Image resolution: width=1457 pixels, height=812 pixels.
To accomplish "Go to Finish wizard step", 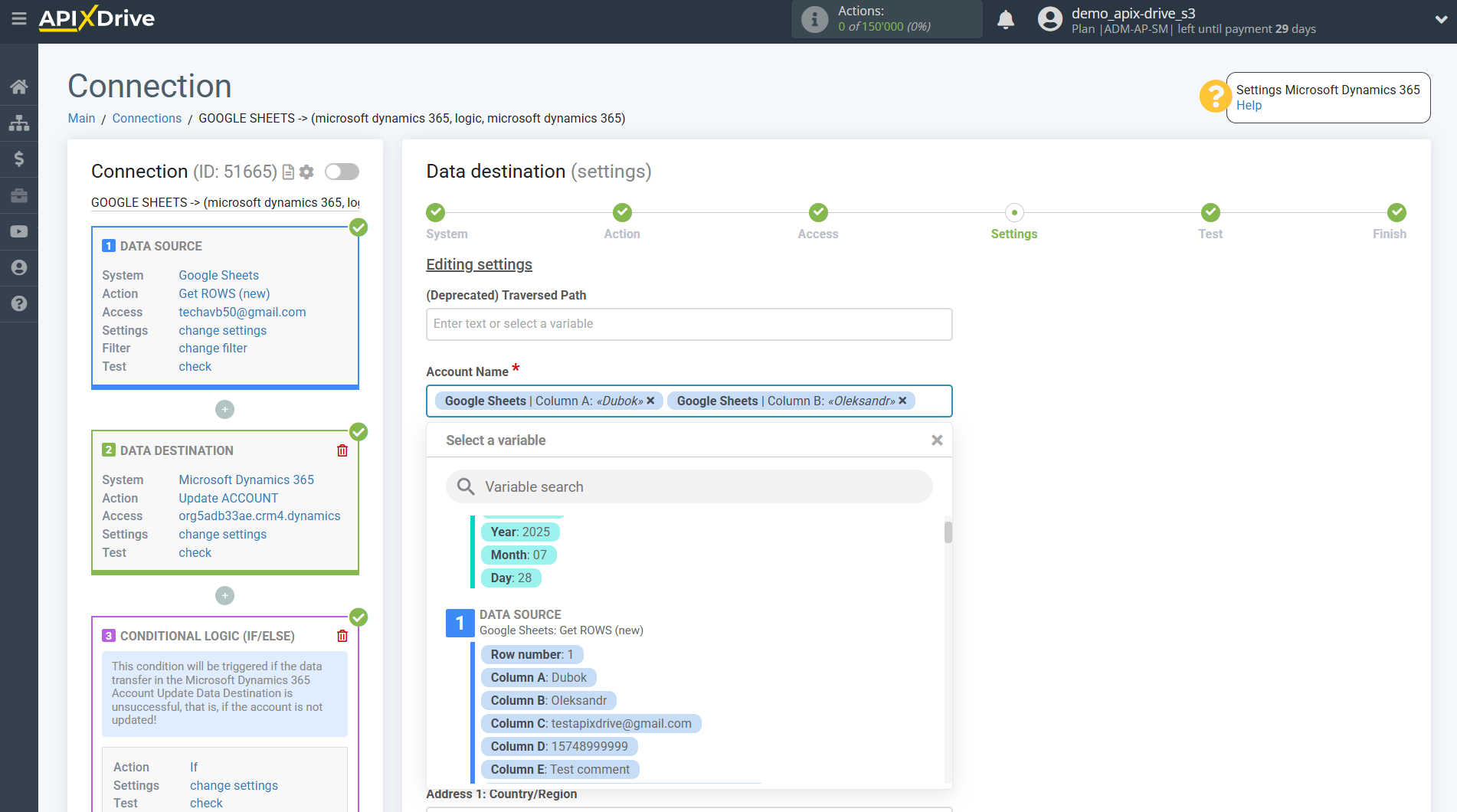I will point(1396,212).
